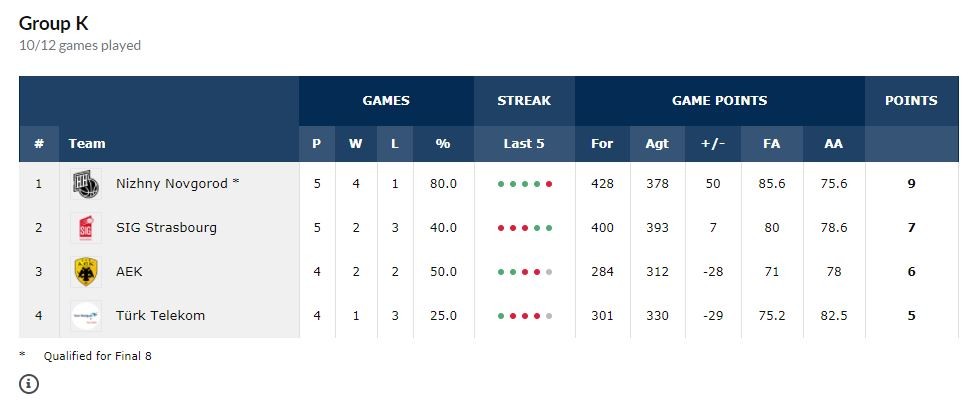Click the AEK team logo
Viewport: 974px width, 403px height.
tap(86, 272)
